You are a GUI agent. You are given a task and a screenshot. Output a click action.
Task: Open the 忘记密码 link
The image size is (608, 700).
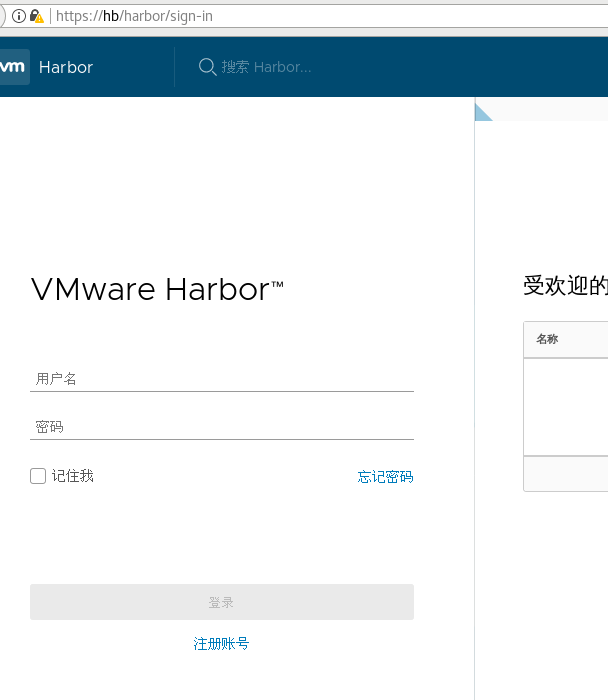tap(385, 477)
